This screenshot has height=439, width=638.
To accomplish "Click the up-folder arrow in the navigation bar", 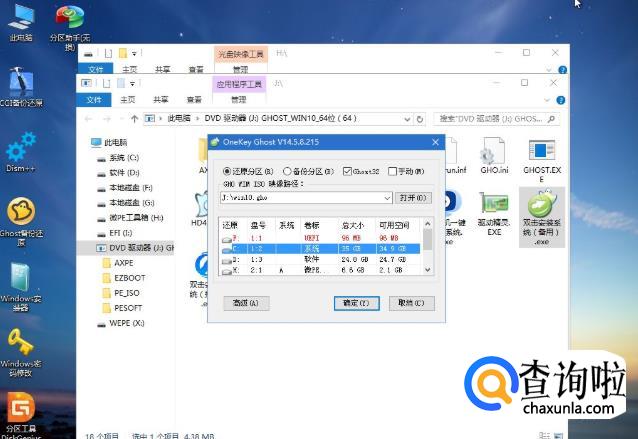I will coord(134,119).
